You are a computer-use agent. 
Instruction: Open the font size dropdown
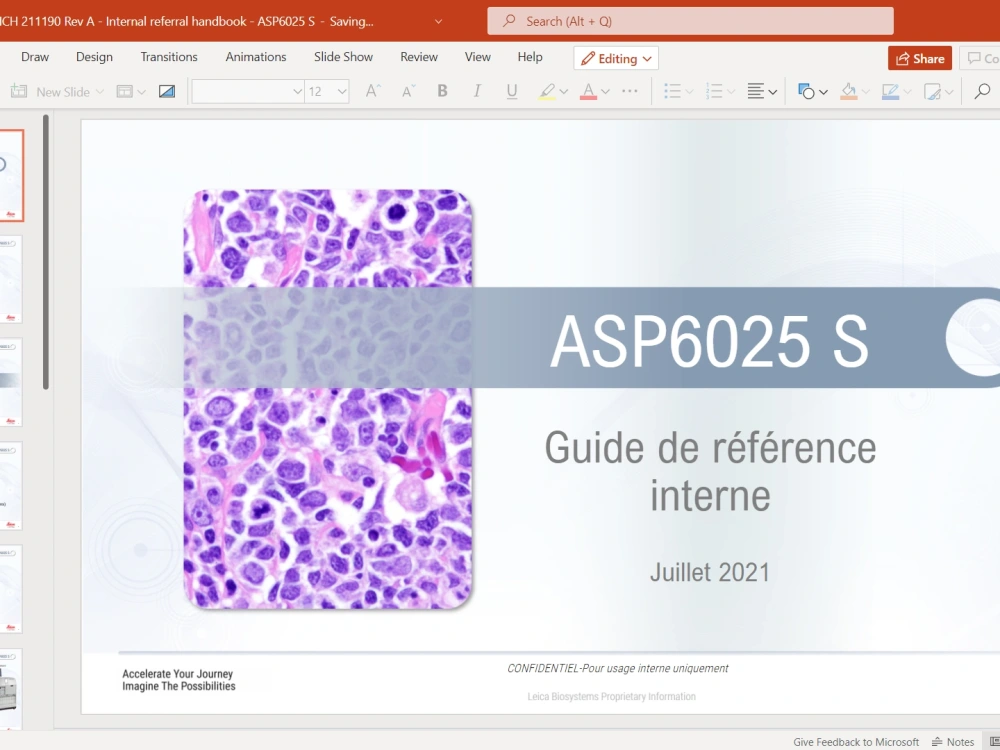pyautogui.click(x=342, y=92)
